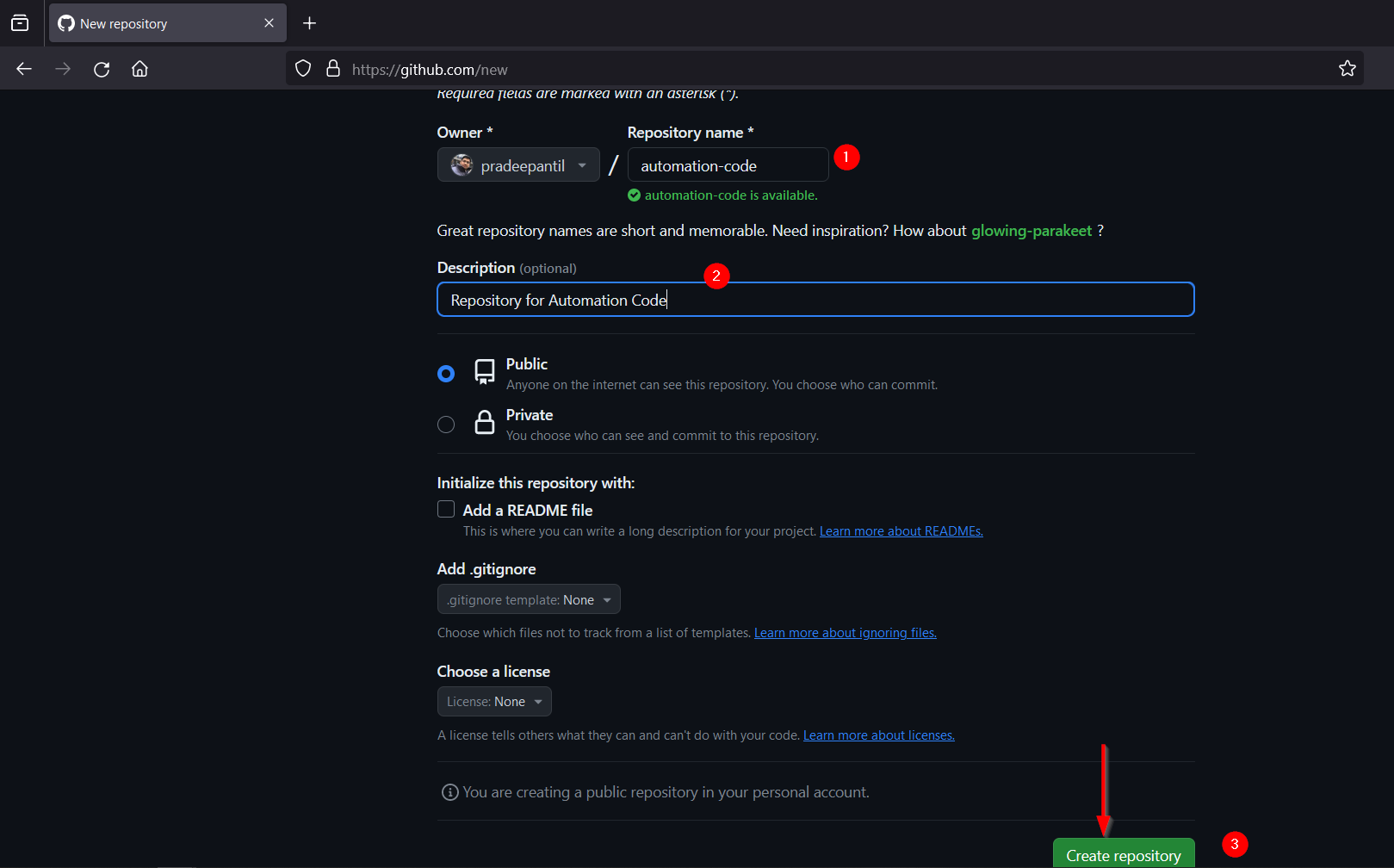The height and width of the screenshot is (868, 1394).
Task: Click the browser back arrow
Action: point(24,69)
